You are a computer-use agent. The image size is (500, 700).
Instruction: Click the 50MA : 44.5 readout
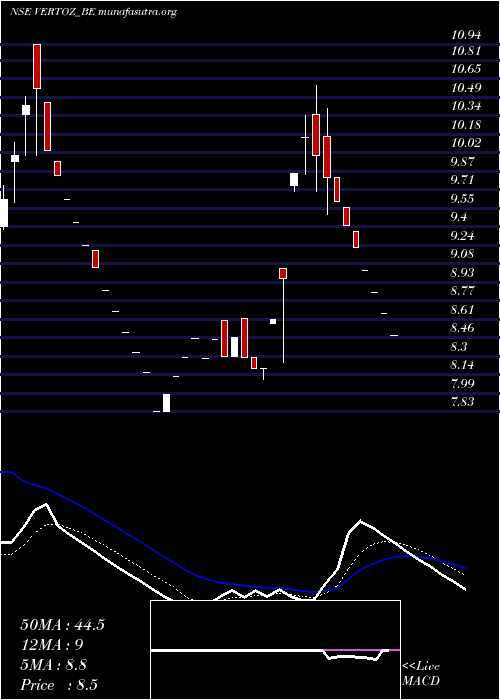[x=62, y=625]
